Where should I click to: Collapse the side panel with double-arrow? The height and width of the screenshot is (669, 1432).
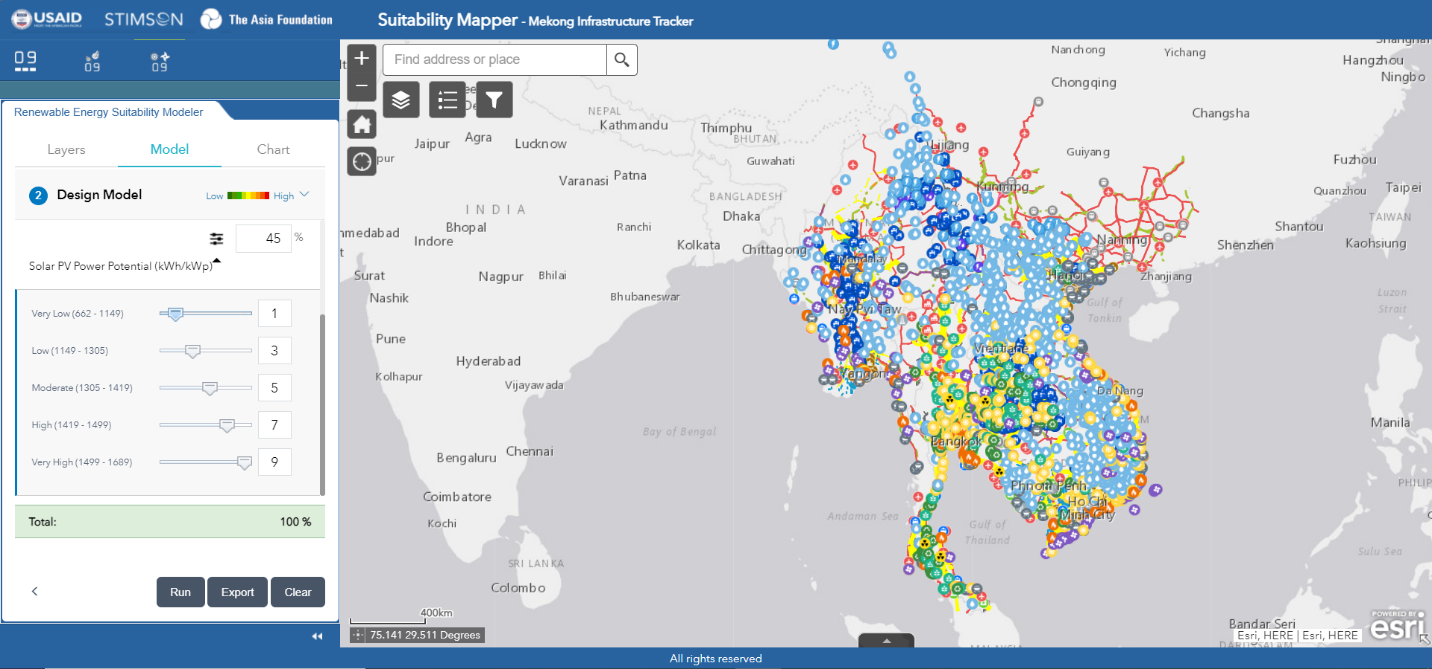pyautogui.click(x=317, y=636)
